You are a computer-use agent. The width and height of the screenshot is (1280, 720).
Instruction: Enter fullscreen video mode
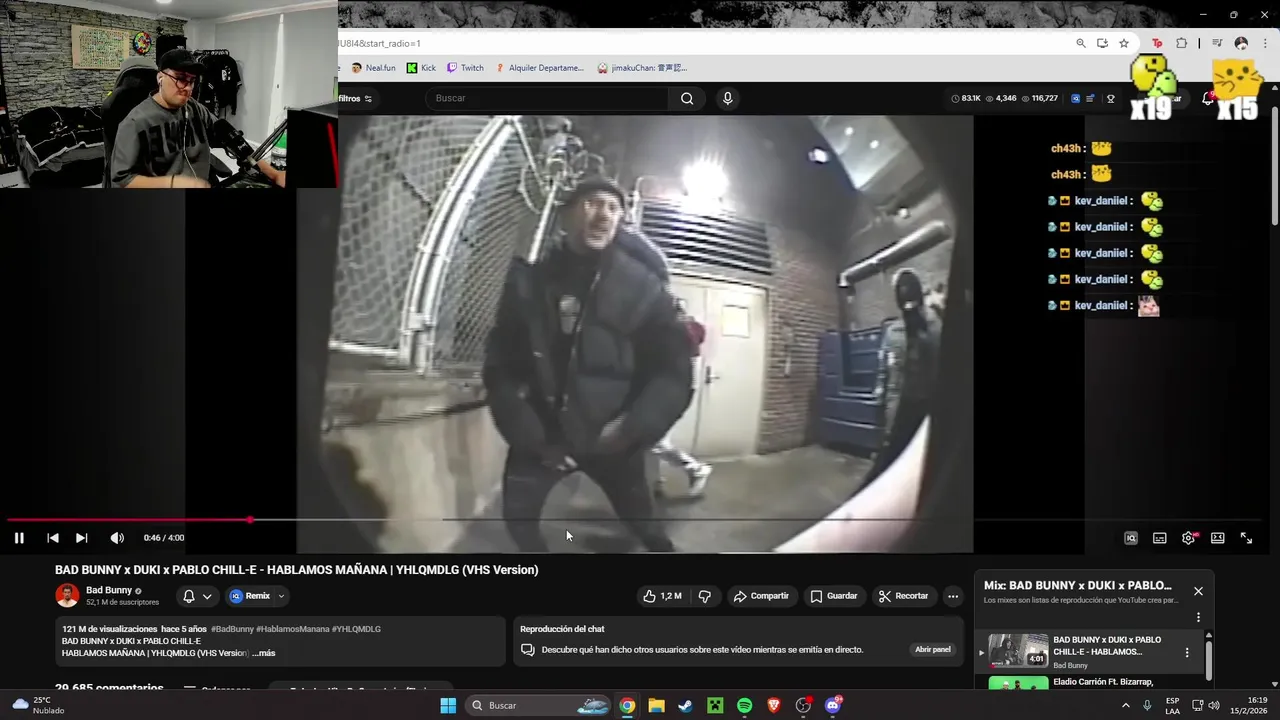(x=1246, y=538)
